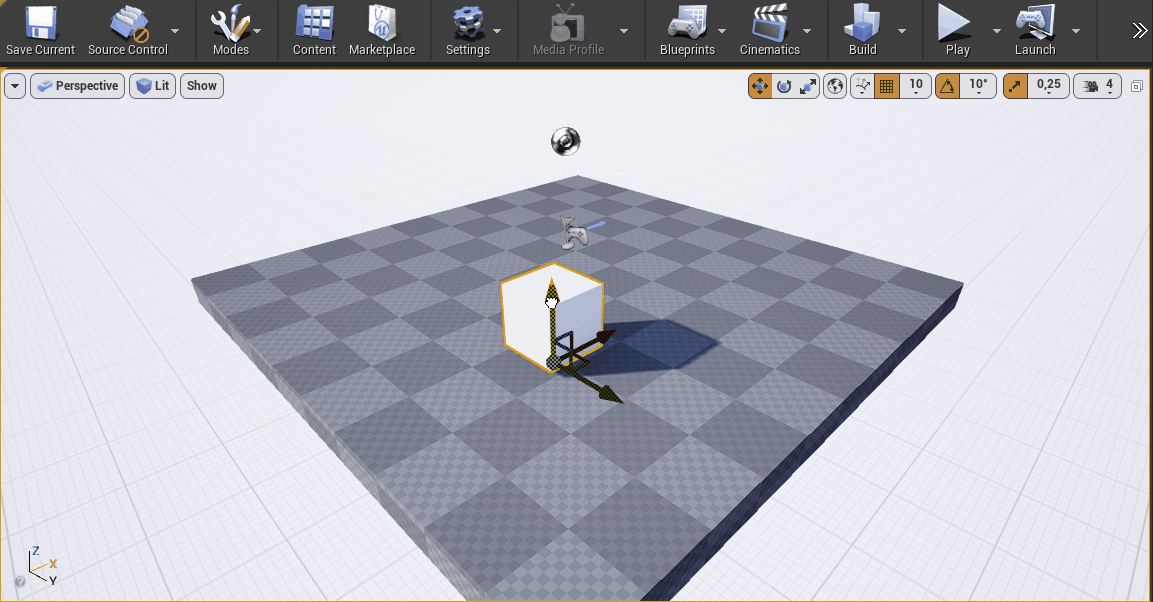This screenshot has width=1153, height=602.
Task: Open the grid snap size dropdown (10)
Action: pyautogui.click(x=916, y=87)
